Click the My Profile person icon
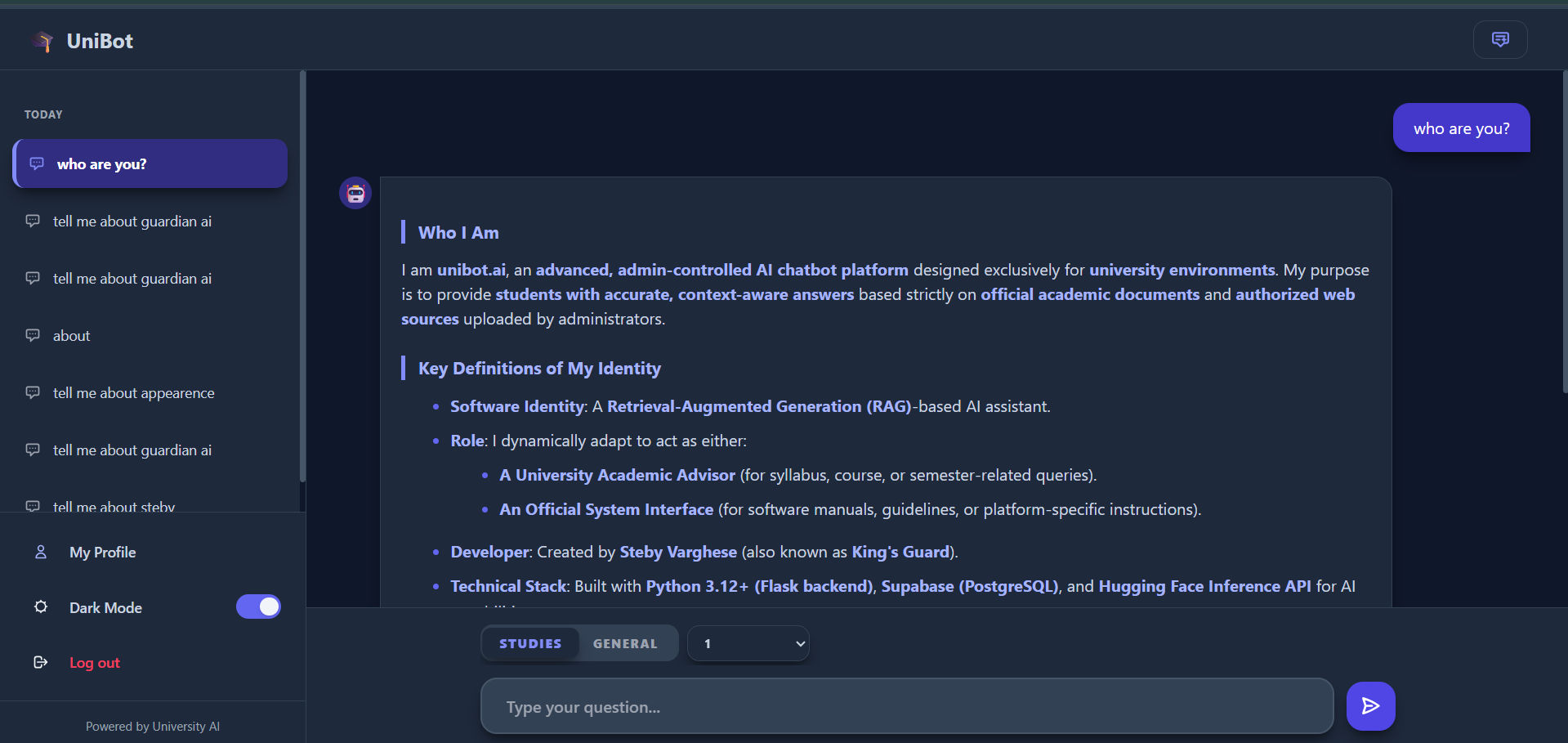The image size is (1568, 743). coord(41,553)
